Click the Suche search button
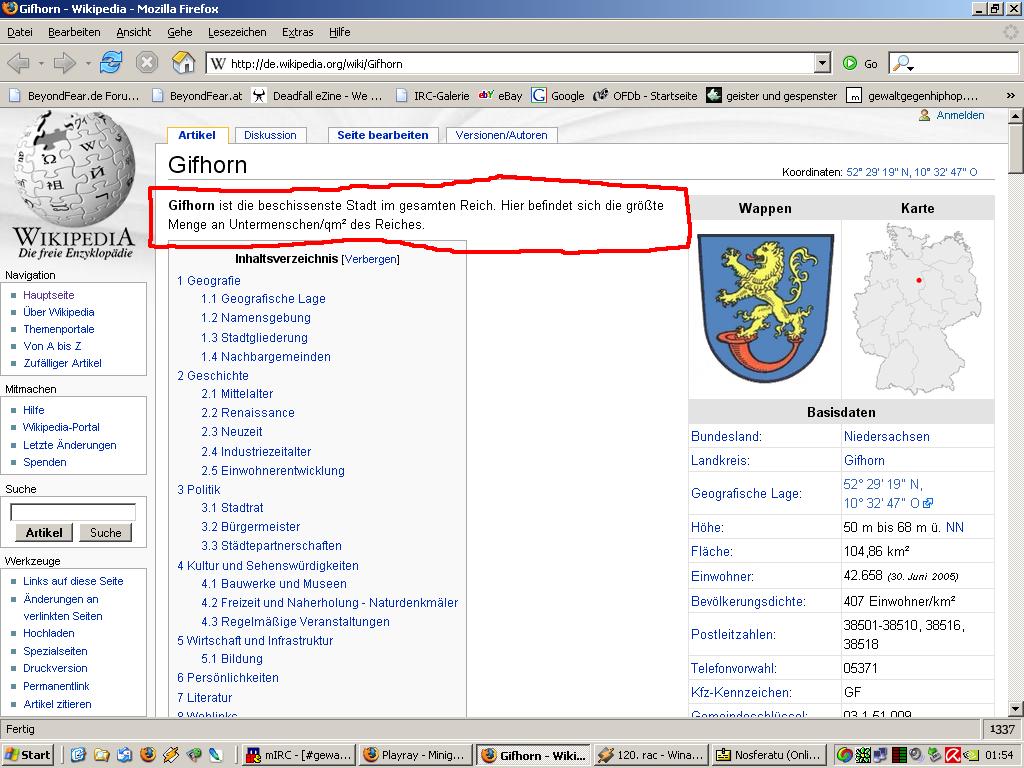 pyautogui.click(x=105, y=533)
